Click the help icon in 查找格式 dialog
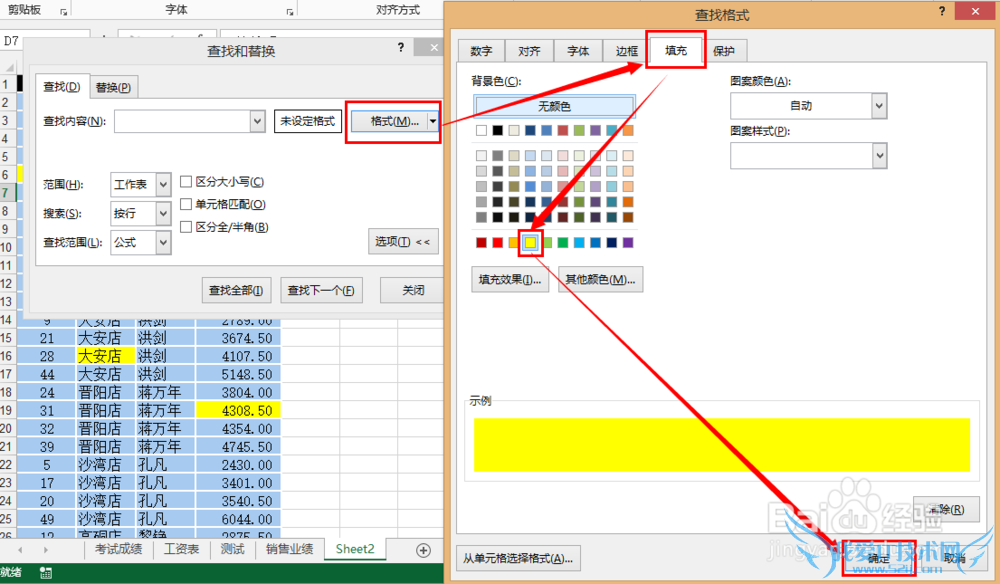 tap(941, 11)
